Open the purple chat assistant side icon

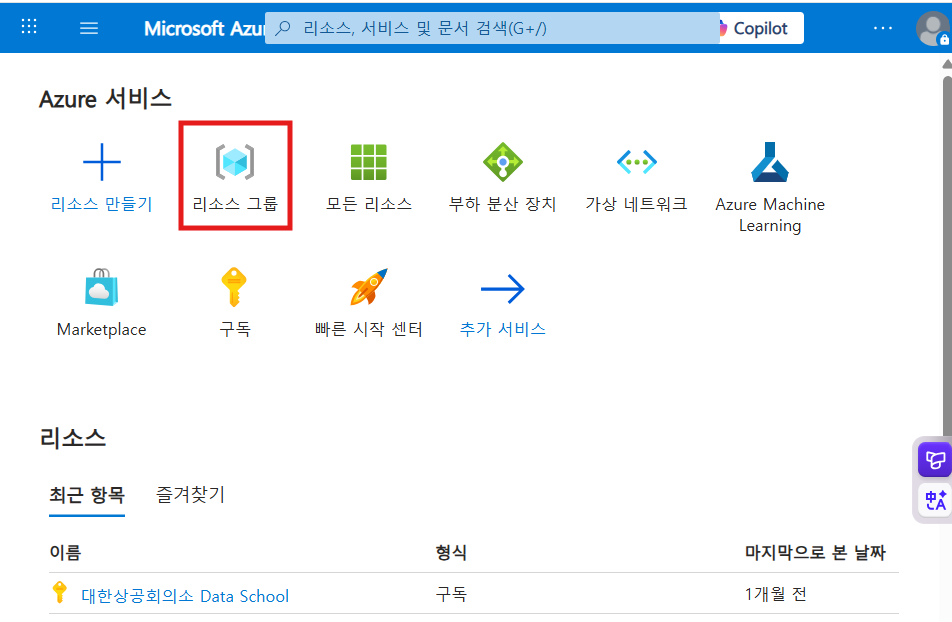[x=934, y=460]
